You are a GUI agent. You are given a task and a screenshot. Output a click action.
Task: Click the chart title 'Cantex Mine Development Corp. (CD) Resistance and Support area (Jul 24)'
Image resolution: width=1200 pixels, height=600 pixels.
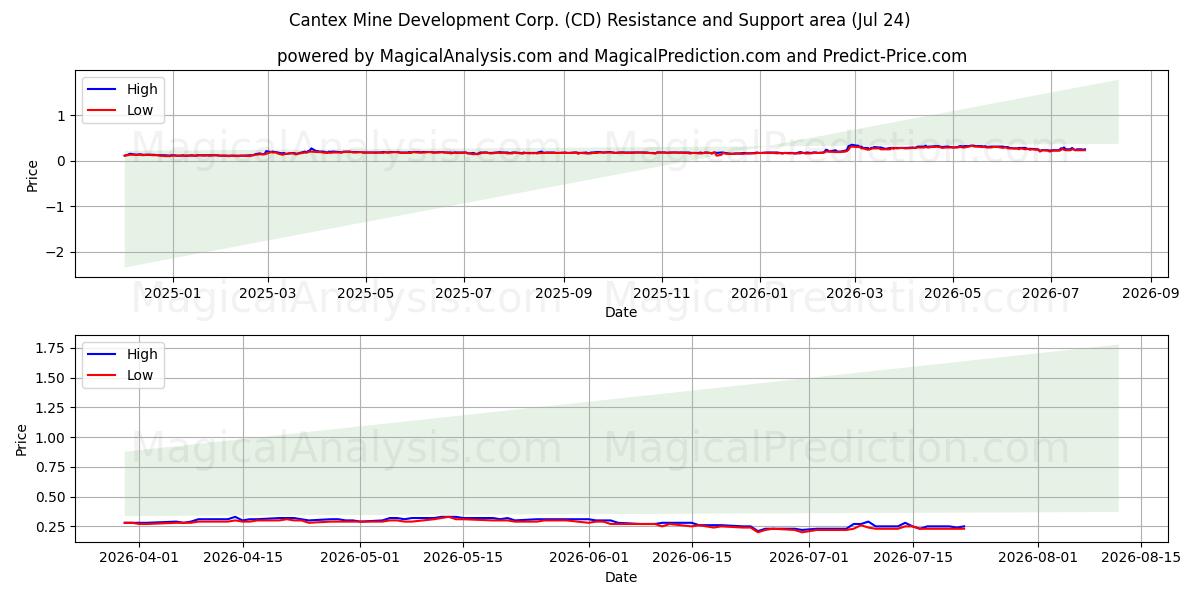(x=600, y=20)
